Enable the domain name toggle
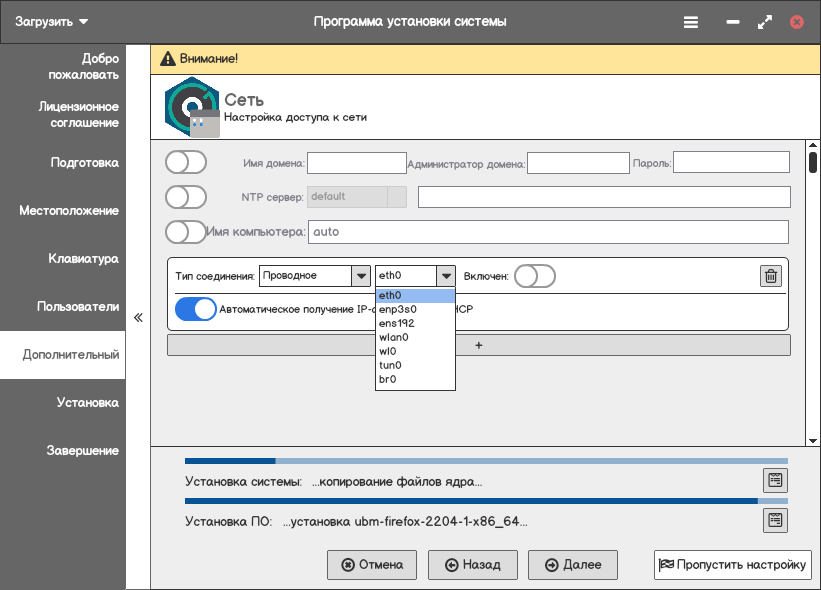 click(186, 162)
